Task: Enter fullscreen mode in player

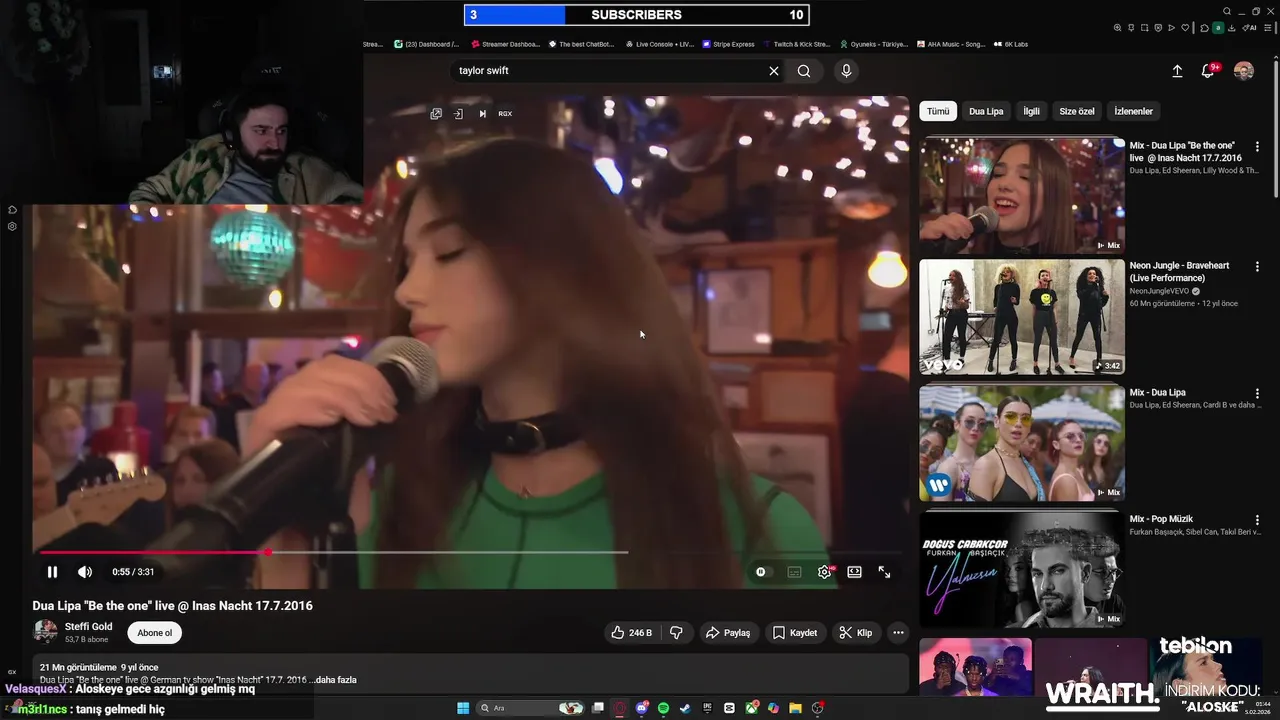Action: point(884,572)
